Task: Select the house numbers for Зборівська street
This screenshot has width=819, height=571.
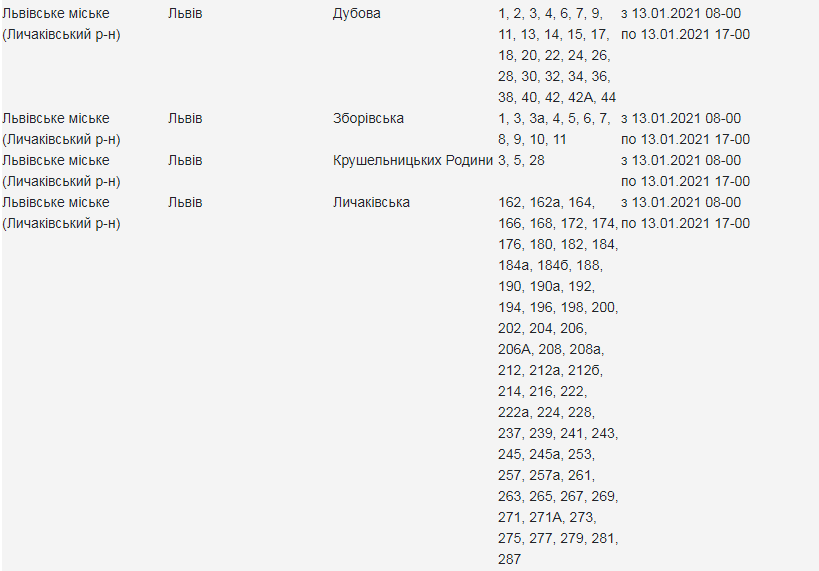Action: [x=553, y=128]
